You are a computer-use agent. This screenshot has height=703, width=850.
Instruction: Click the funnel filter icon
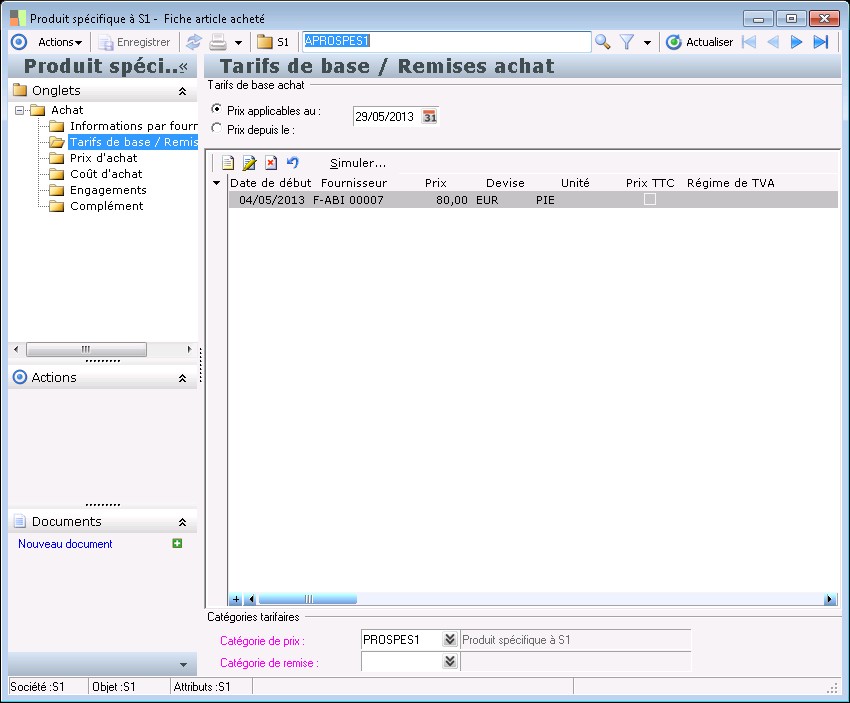tap(627, 42)
